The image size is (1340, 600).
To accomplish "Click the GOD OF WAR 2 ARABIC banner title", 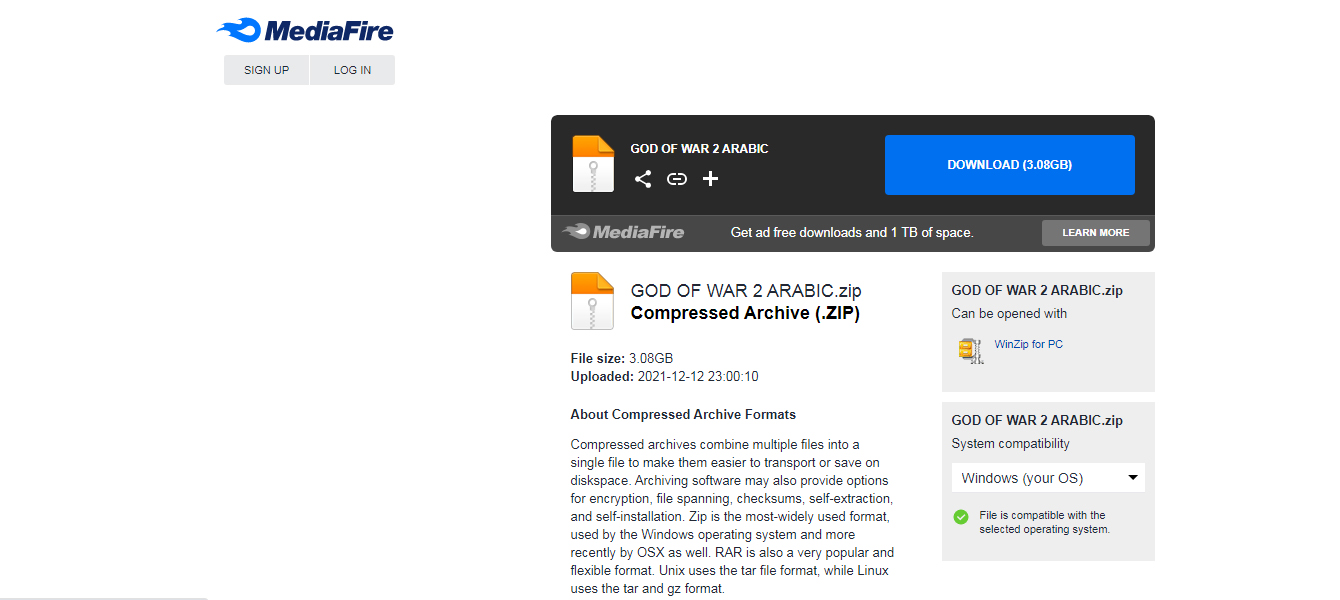I will pyautogui.click(x=699, y=149).
